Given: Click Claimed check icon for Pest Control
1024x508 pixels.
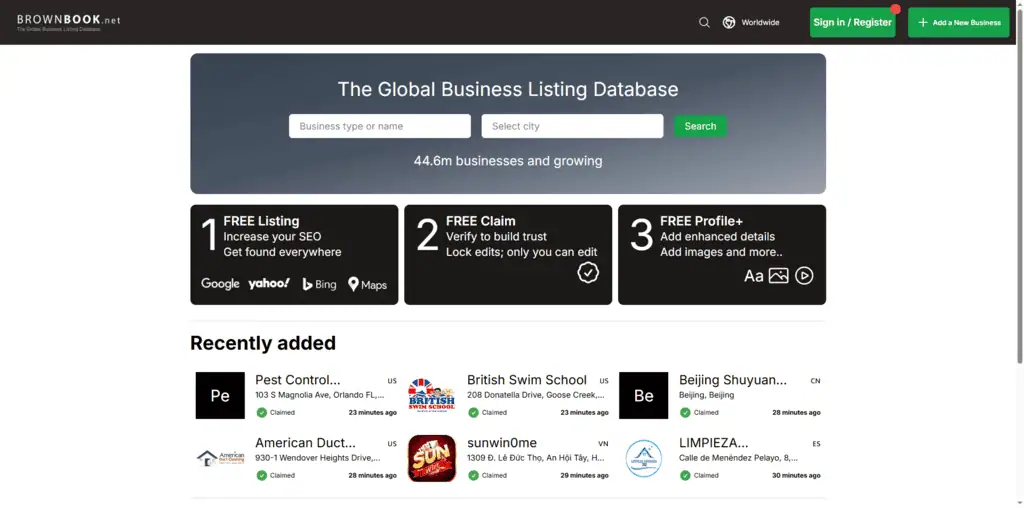Looking at the screenshot, I should point(262,413).
